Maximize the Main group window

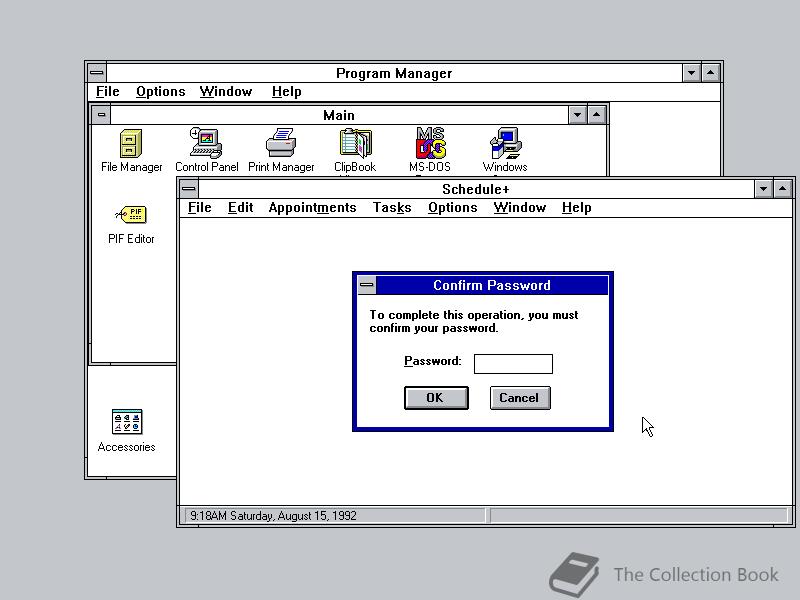596,115
